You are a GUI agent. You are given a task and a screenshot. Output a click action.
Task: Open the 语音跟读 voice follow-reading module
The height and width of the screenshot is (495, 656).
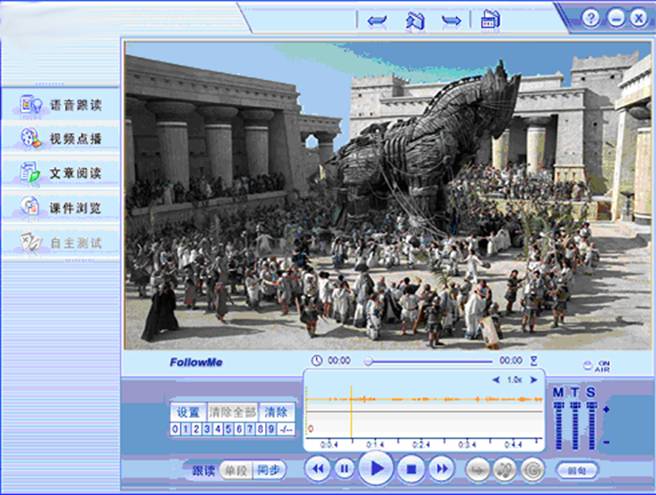click(x=61, y=105)
